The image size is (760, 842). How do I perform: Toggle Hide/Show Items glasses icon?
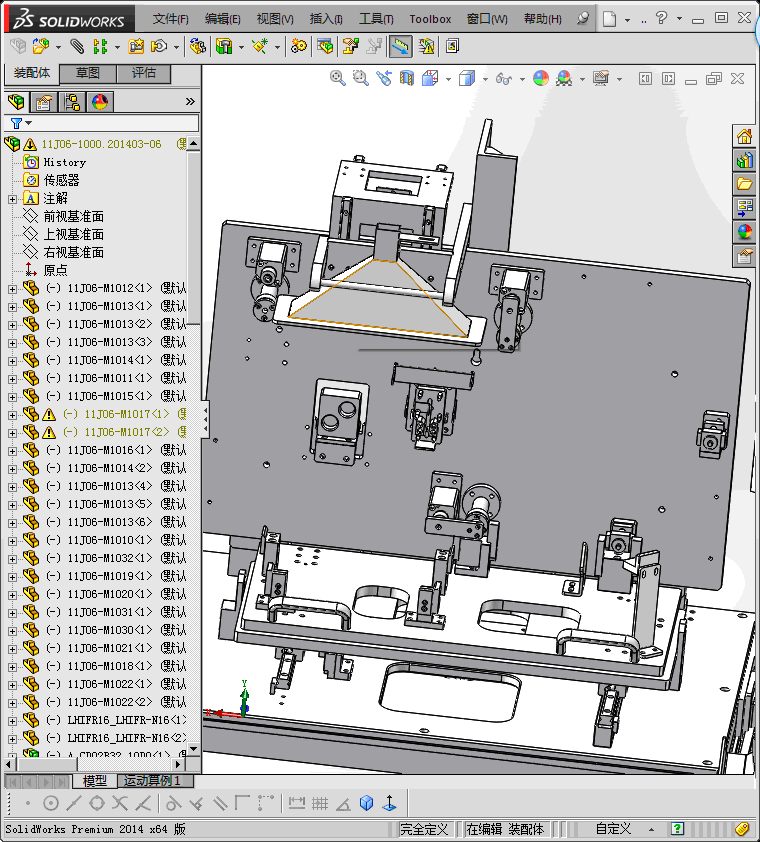[x=505, y=78]
